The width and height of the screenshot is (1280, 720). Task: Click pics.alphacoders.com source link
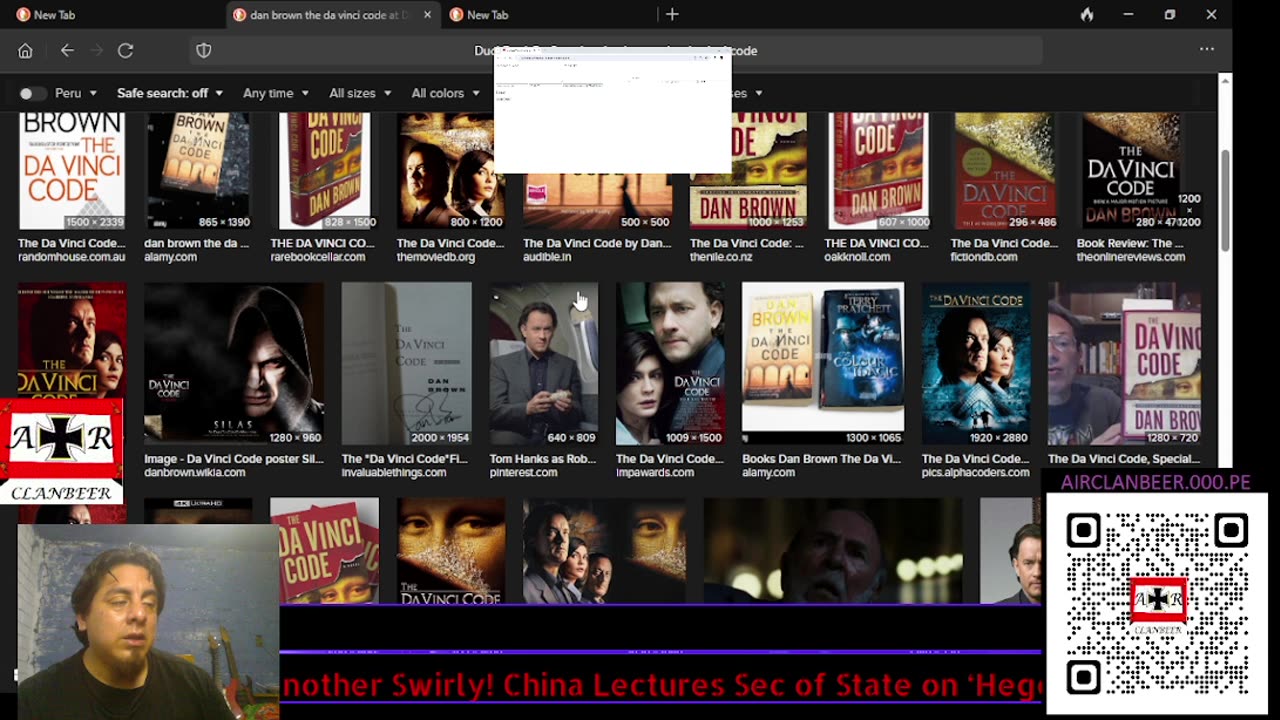click(975, 472)
